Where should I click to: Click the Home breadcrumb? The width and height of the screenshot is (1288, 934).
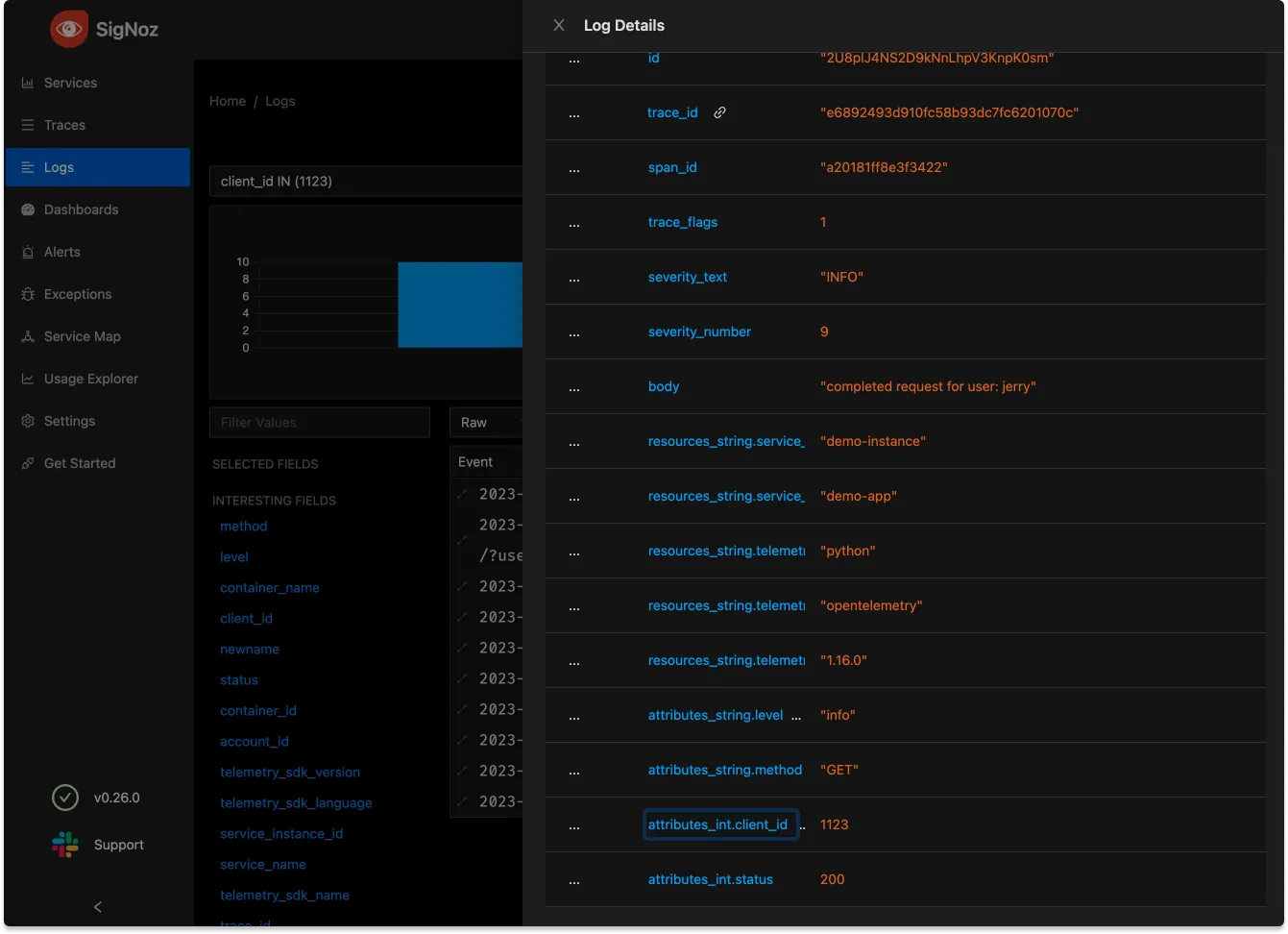click(228, 101)
